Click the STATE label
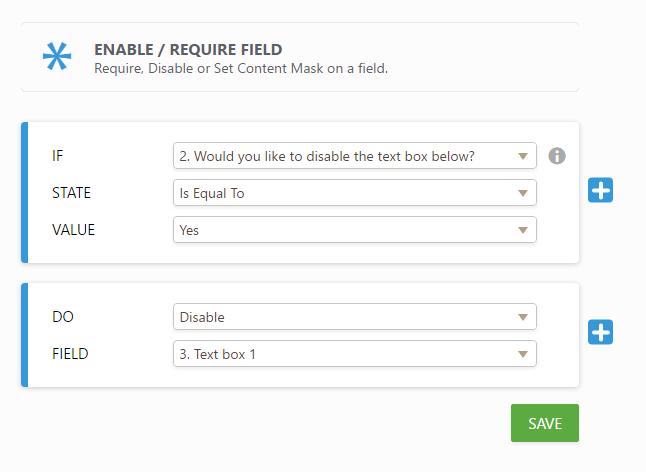This screenshot has height=472, width=646. point(71,193)
